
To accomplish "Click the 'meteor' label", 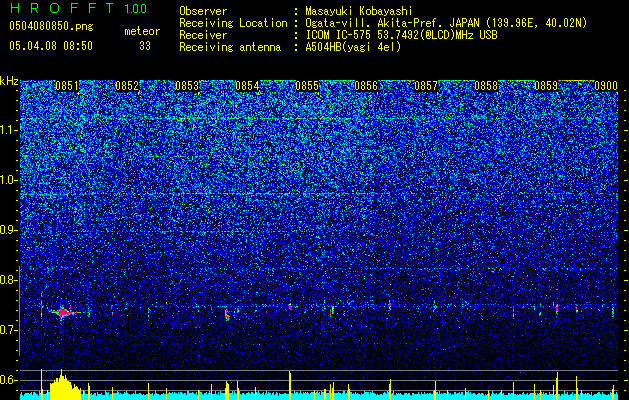I will 142,31.
